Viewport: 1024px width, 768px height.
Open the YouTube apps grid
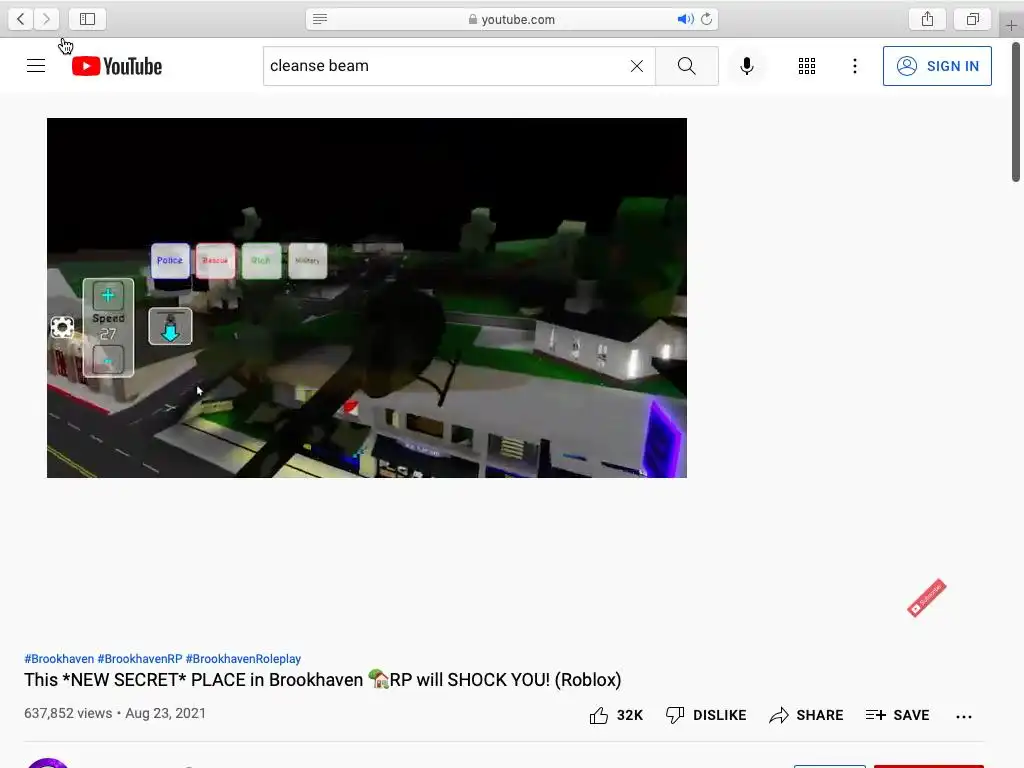click(x=807, y=66)
